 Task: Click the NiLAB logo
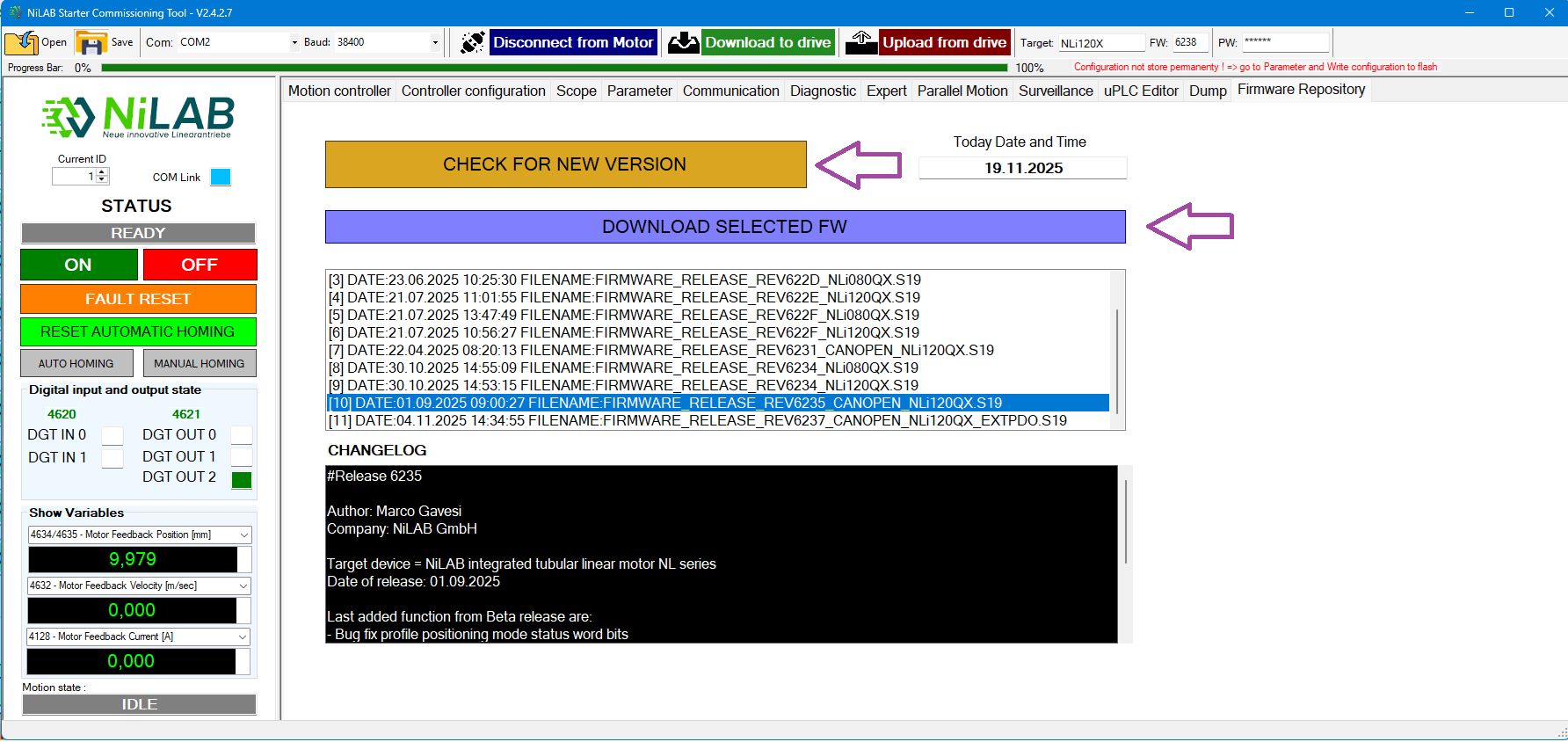point(139,117)
